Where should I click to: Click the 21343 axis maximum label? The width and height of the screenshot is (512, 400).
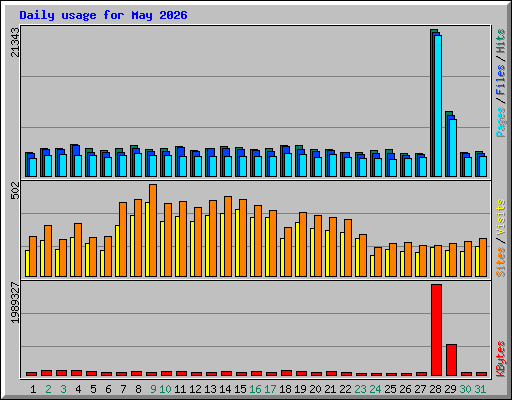tap(15, 42)
